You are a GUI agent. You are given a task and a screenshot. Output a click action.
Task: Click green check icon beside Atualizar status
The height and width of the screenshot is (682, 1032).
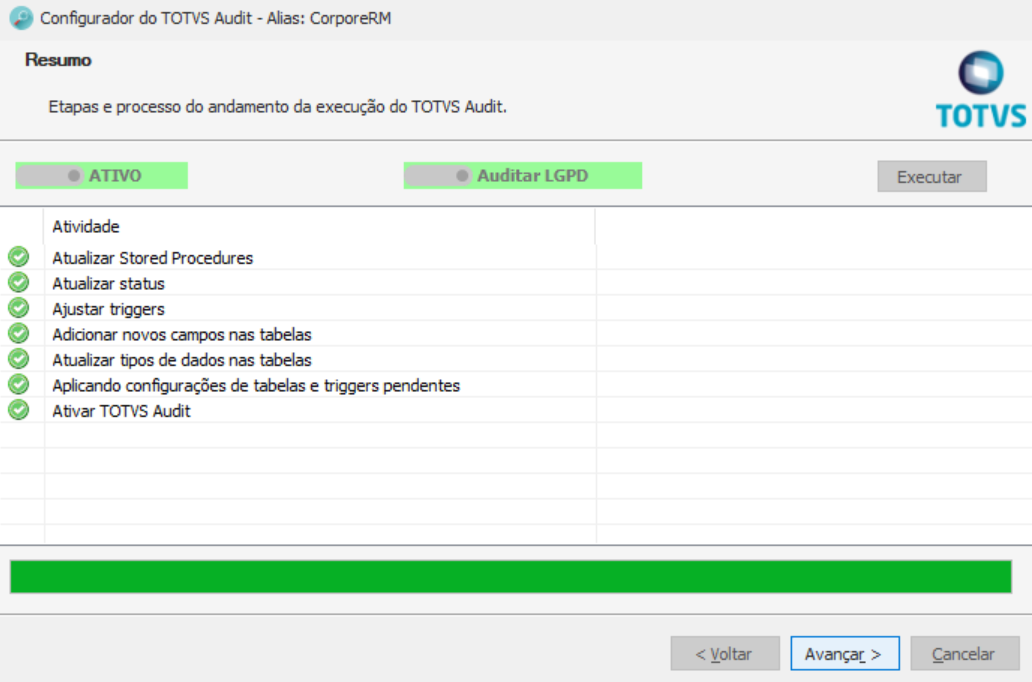point(18,282)
